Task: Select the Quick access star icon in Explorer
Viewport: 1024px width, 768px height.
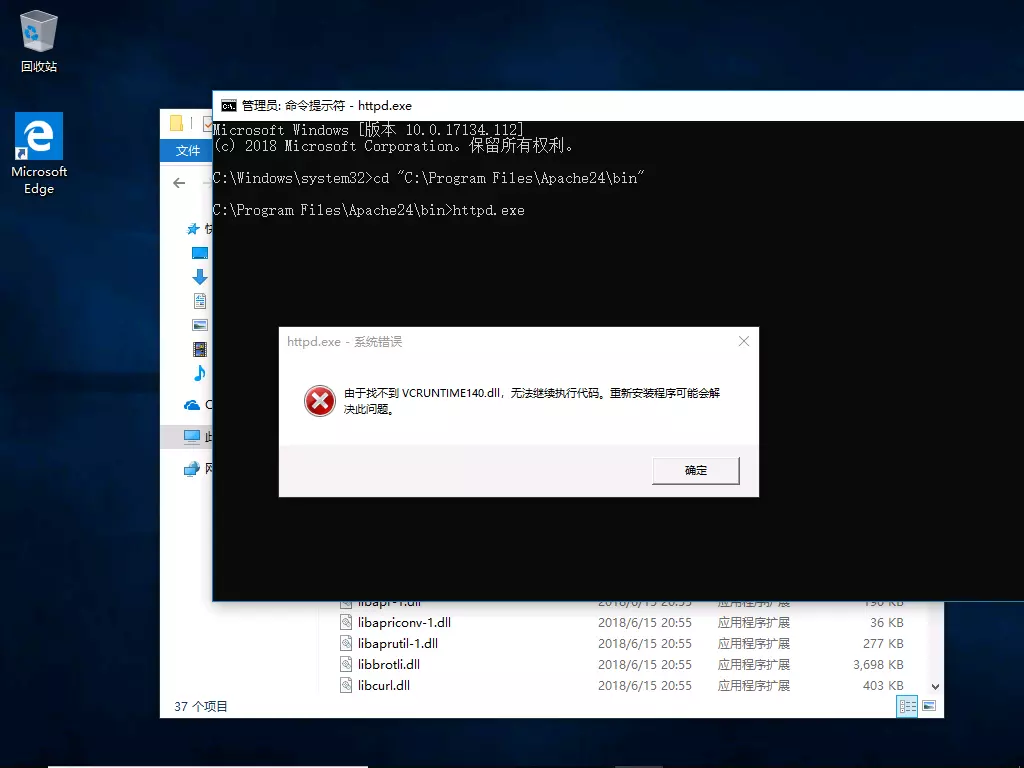Action: pyautogui.click(x=193, y=229)
